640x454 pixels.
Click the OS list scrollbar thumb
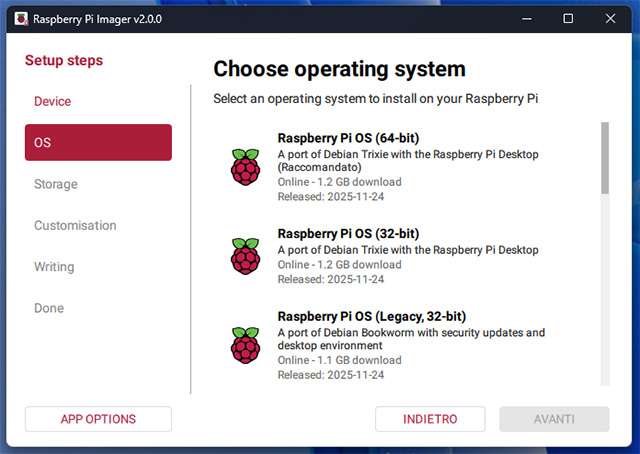tap(605, 158)
